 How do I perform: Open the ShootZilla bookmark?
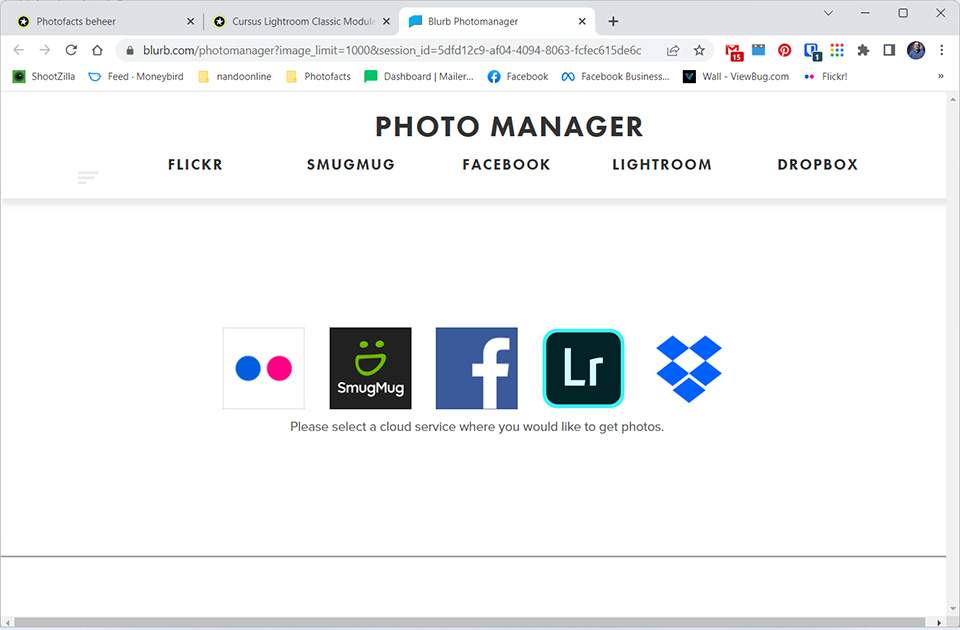point(44,77)
